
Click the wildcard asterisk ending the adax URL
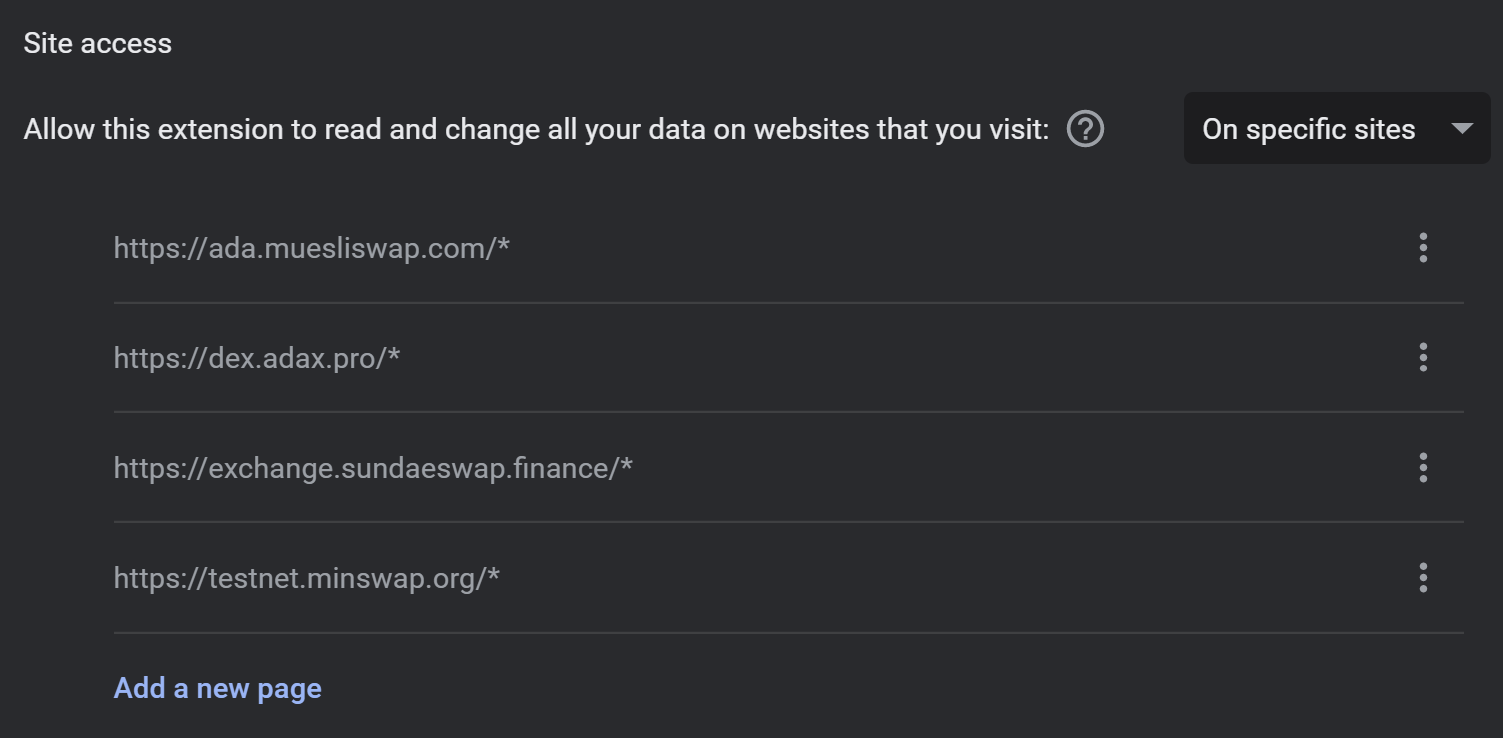pos(393,355)
